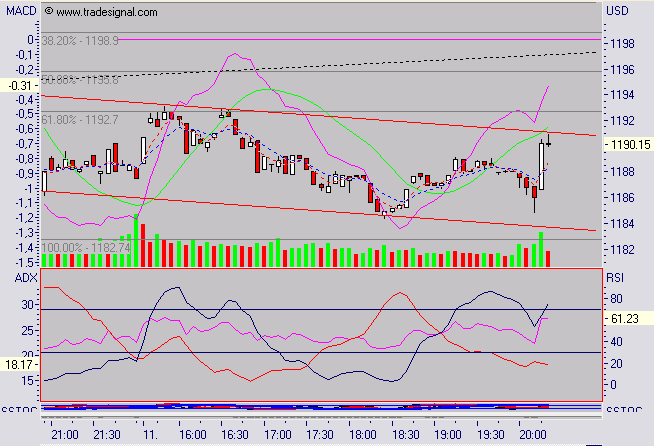Click the ADX value tag 18.17
Viewport: 654px width, 446px height.
pos(19,365)
